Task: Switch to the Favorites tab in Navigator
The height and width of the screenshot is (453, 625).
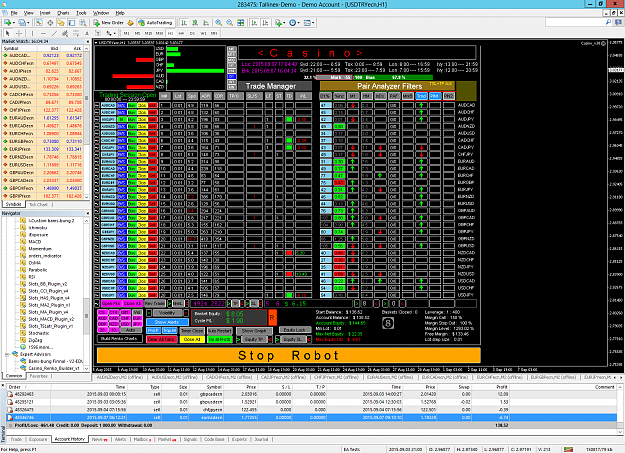Action: 39,376
